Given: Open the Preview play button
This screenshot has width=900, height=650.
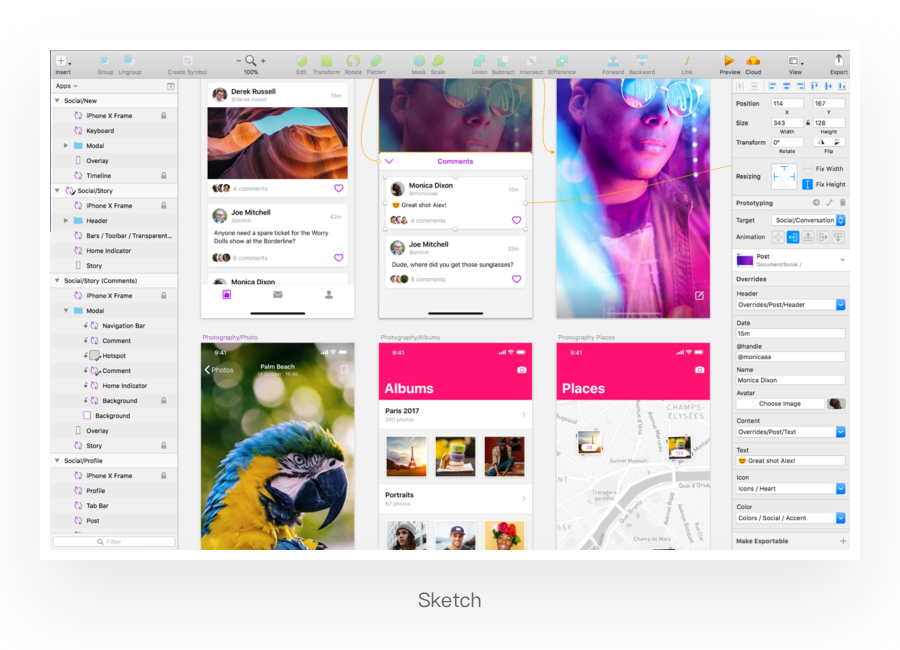Looking at the screenshot, I should [729, 61].
